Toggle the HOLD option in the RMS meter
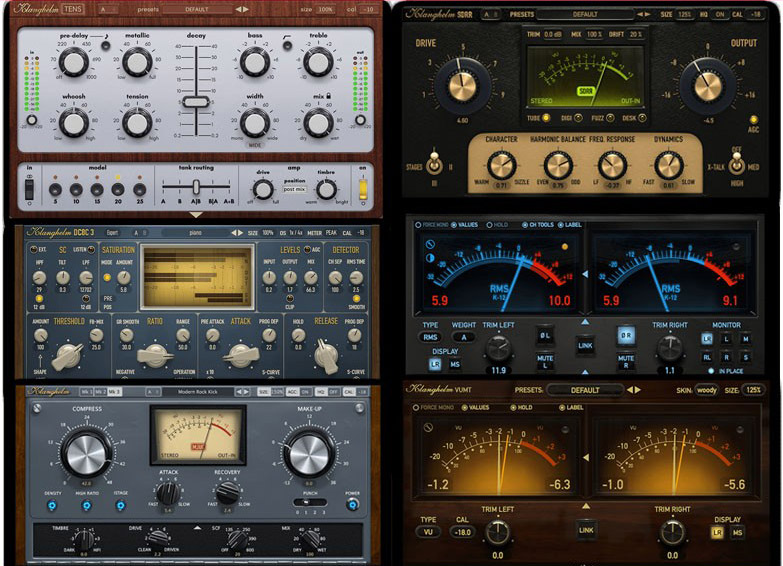The height and width of the screenshot is (566, 783). (x=490, y=225)
